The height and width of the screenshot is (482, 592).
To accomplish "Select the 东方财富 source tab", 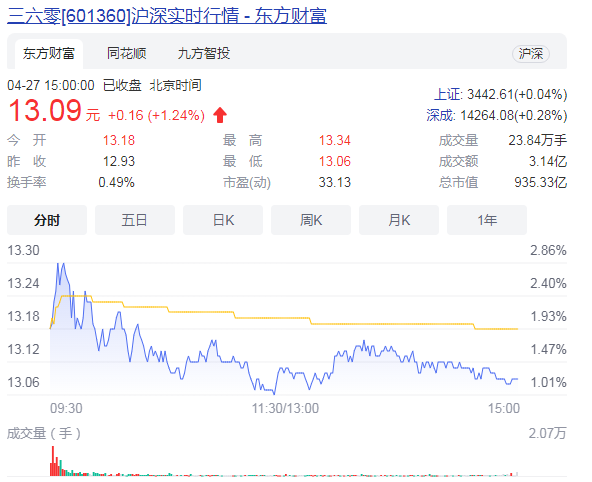I will click(49, 54).
